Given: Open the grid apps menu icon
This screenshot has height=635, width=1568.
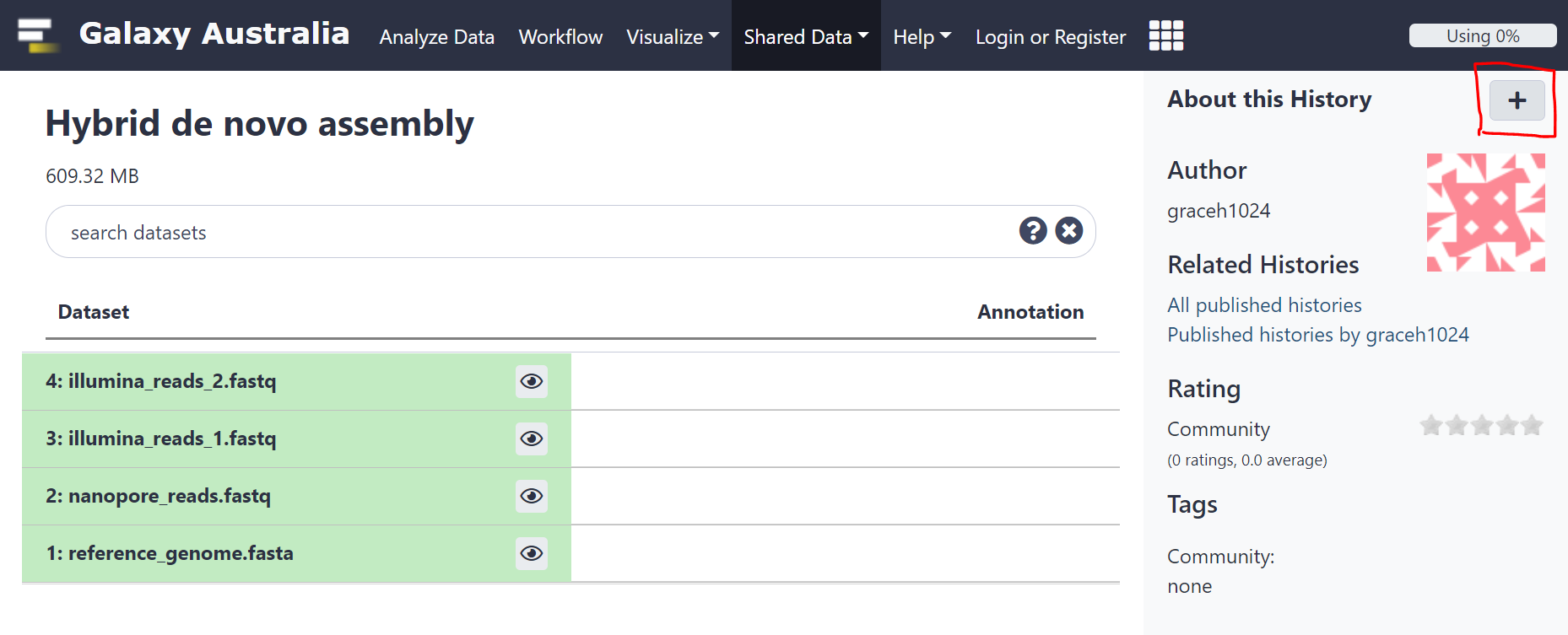Looking at the screenshot, I should click(1166, 36).
